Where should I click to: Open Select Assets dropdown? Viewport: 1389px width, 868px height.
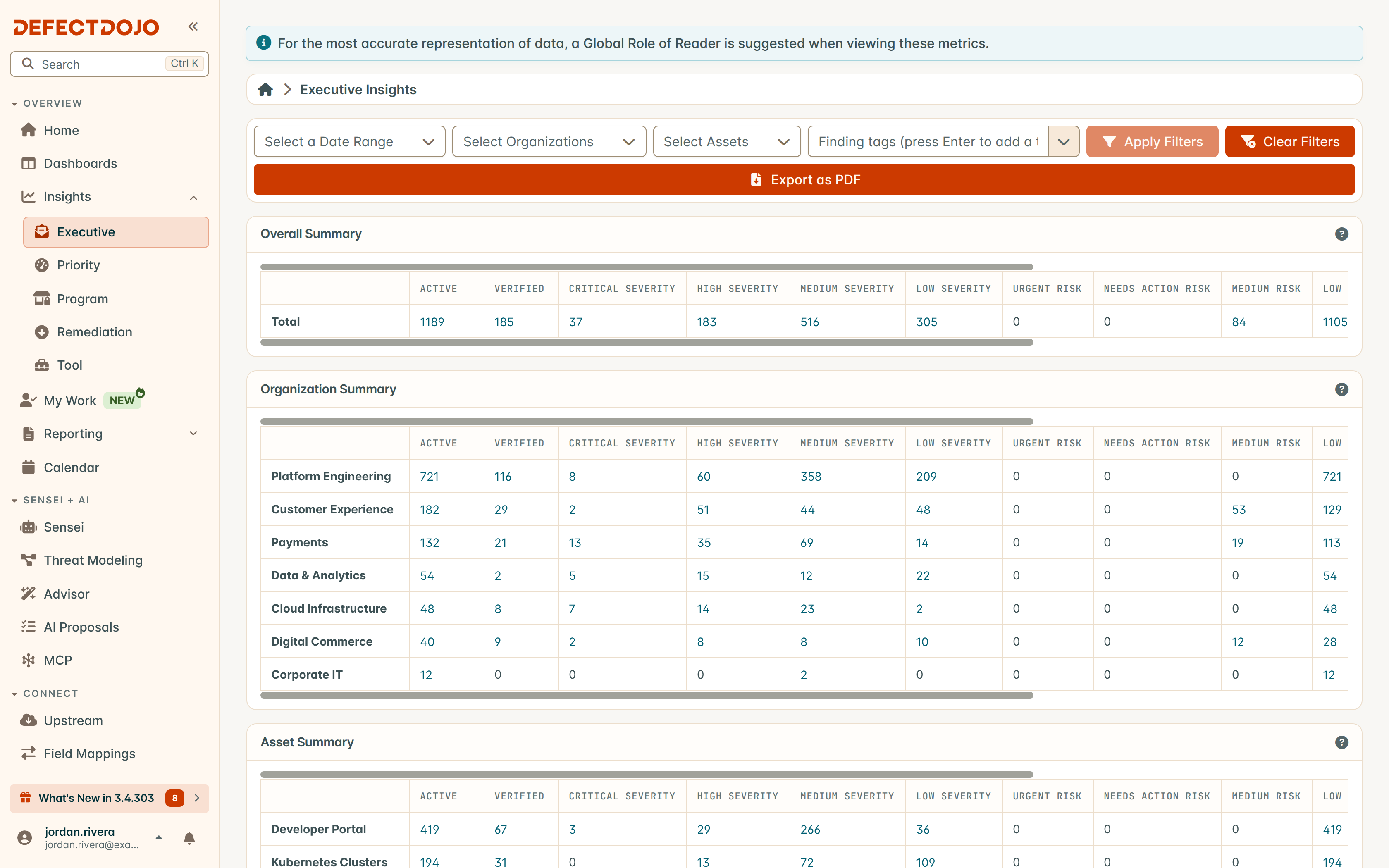point(727,141)
